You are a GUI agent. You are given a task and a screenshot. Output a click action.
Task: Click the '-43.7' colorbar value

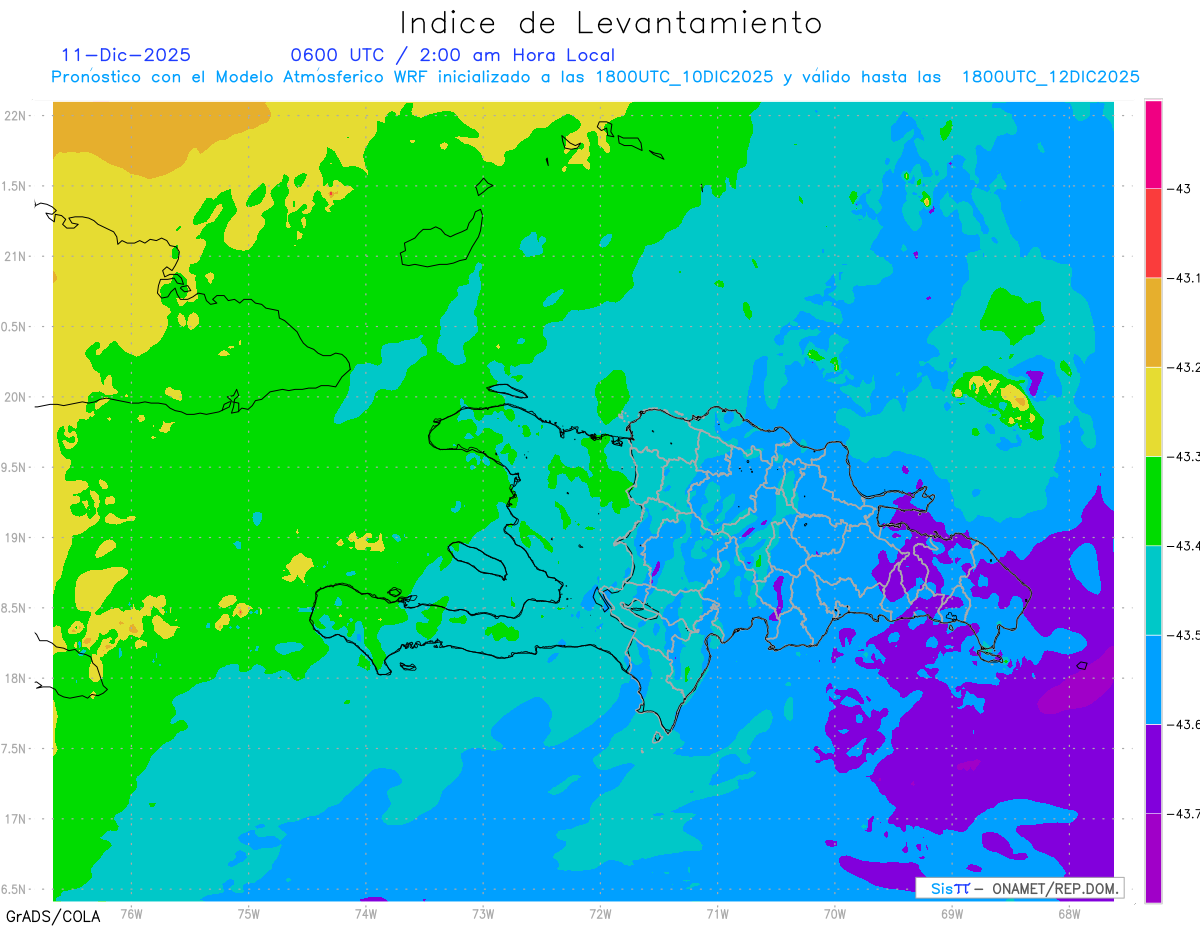click(x=1183, y=813)
